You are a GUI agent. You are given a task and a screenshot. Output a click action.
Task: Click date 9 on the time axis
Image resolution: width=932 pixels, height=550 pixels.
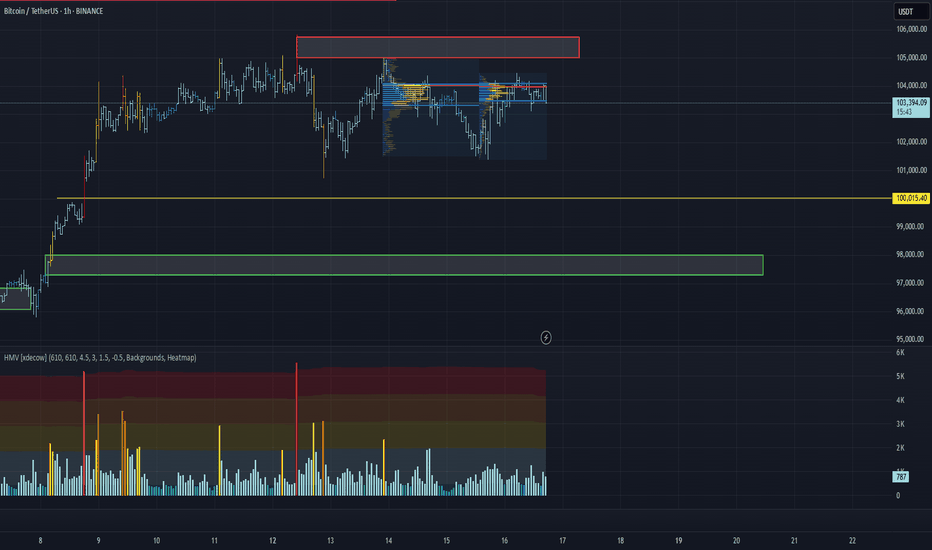pos(99,540)
